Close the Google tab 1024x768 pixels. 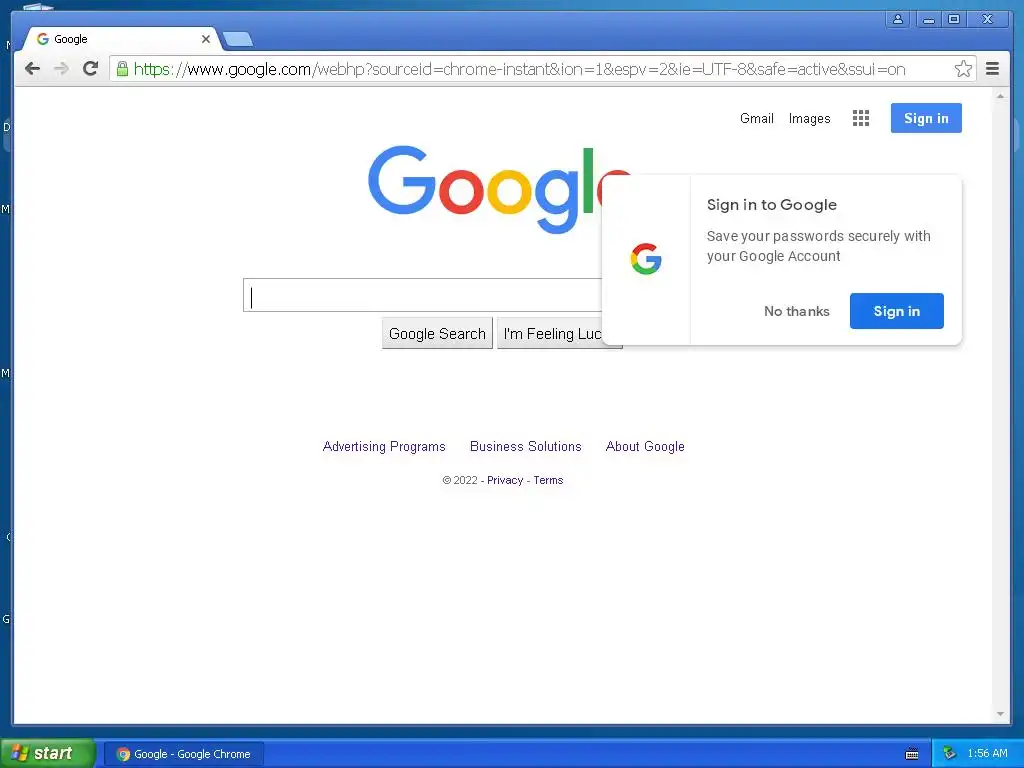point(206,39)
